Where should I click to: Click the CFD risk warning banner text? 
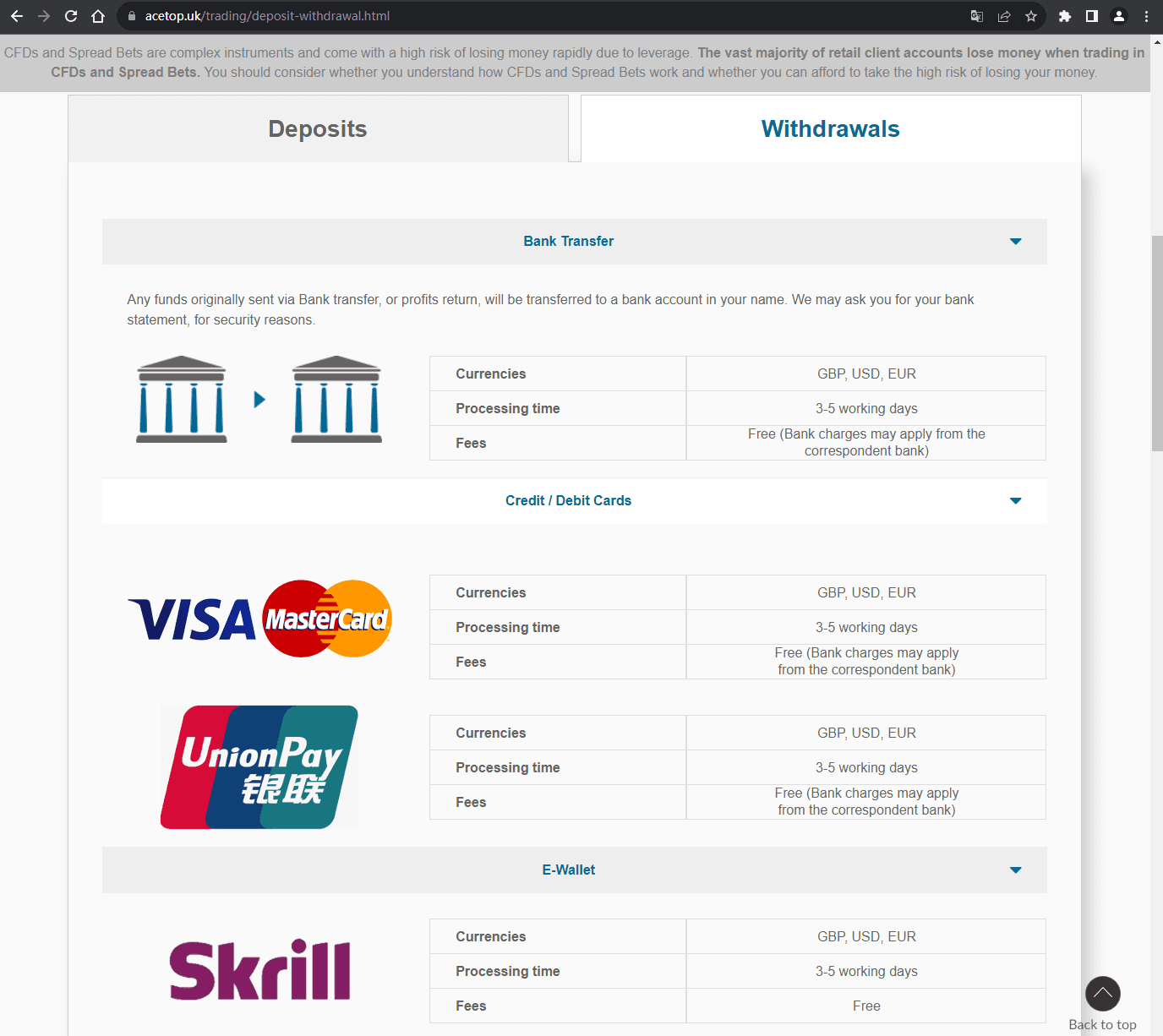[575, 63]
